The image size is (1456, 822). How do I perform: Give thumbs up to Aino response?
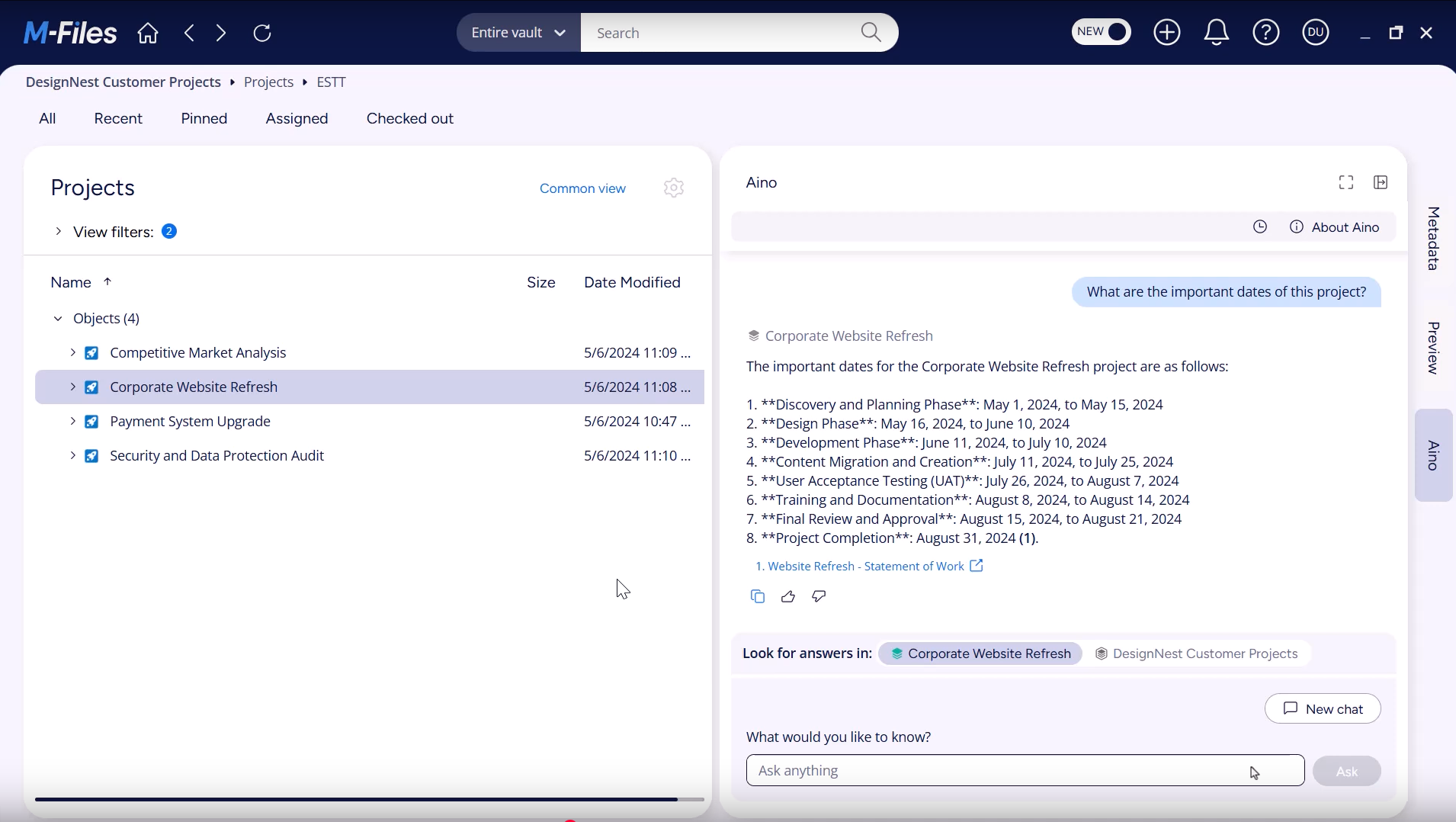788,597
